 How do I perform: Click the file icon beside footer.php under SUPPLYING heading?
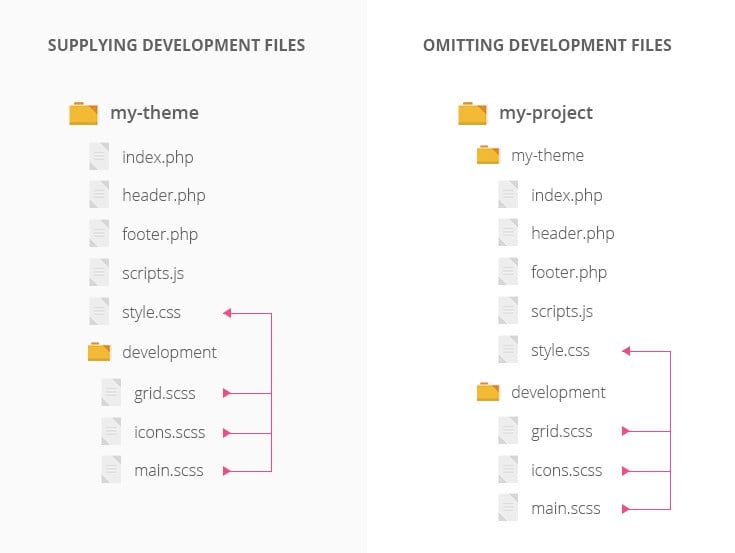tap(99, 233)
